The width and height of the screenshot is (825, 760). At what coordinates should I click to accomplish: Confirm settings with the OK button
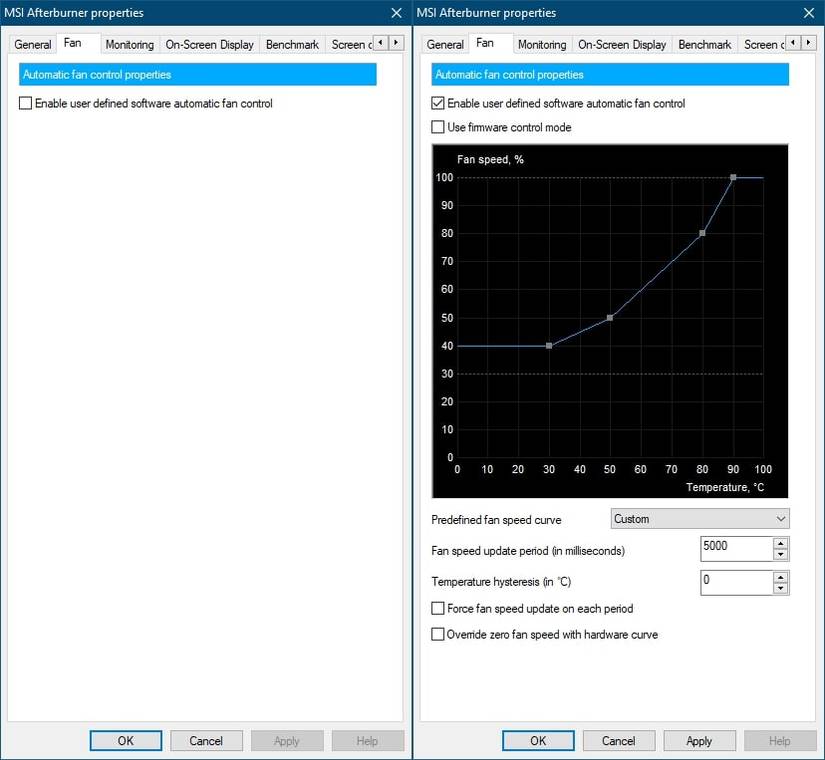(x=538, y=740)
